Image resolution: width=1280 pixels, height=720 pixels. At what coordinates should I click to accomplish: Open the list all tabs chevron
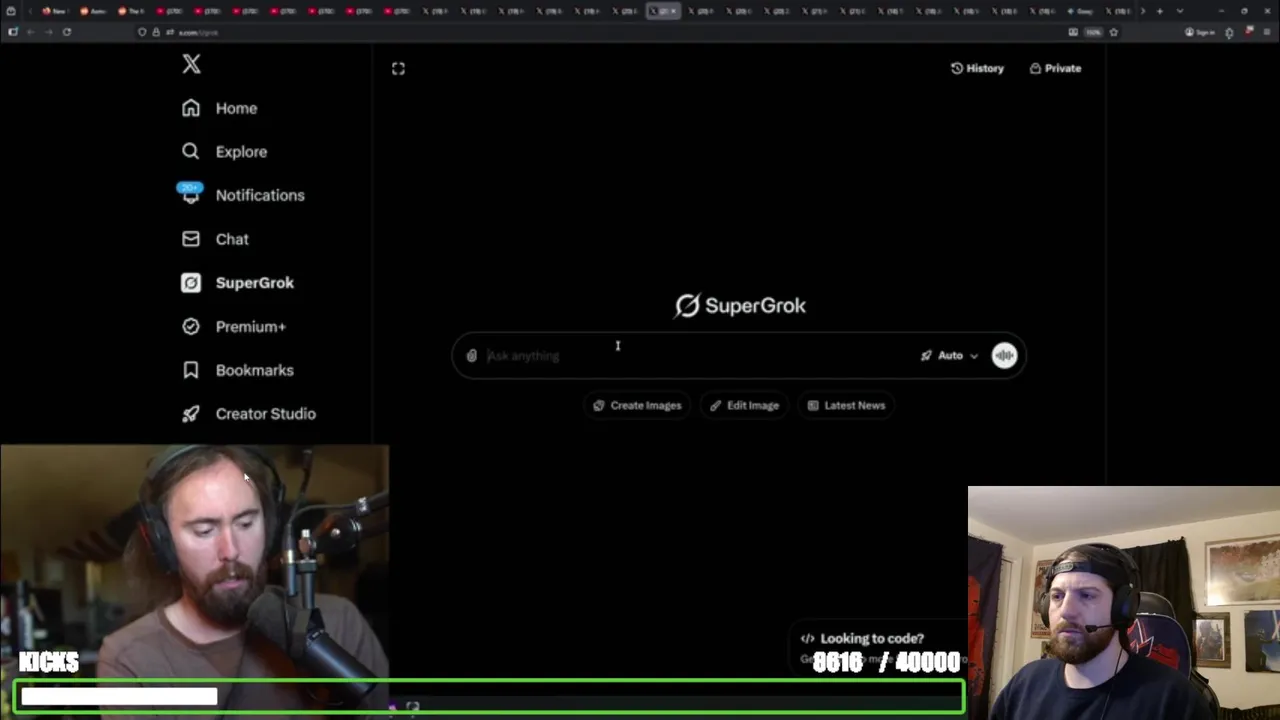1180,11
